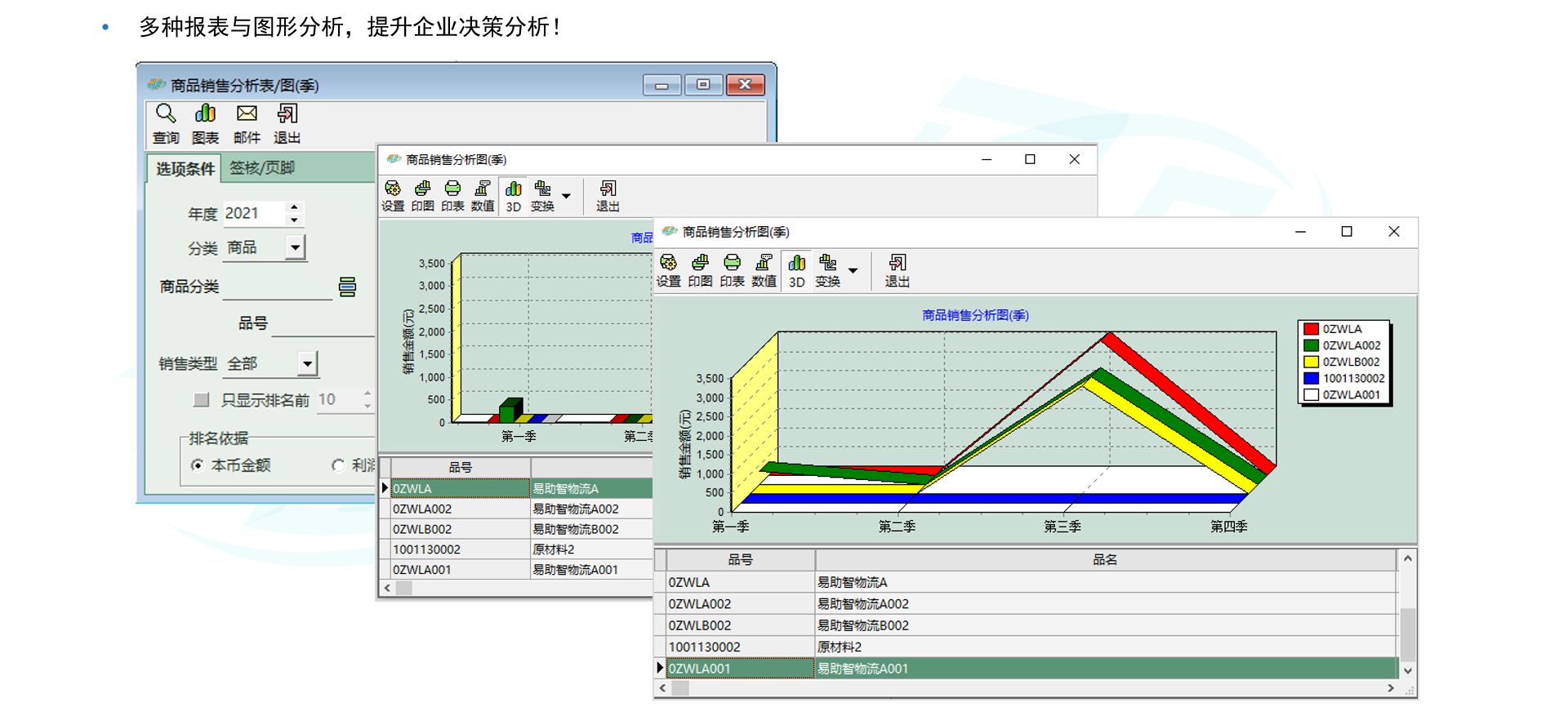This screenshot has width=1568, height=707.
Task: Increase year with the 年度 up arrow
Action: point(295,207)
